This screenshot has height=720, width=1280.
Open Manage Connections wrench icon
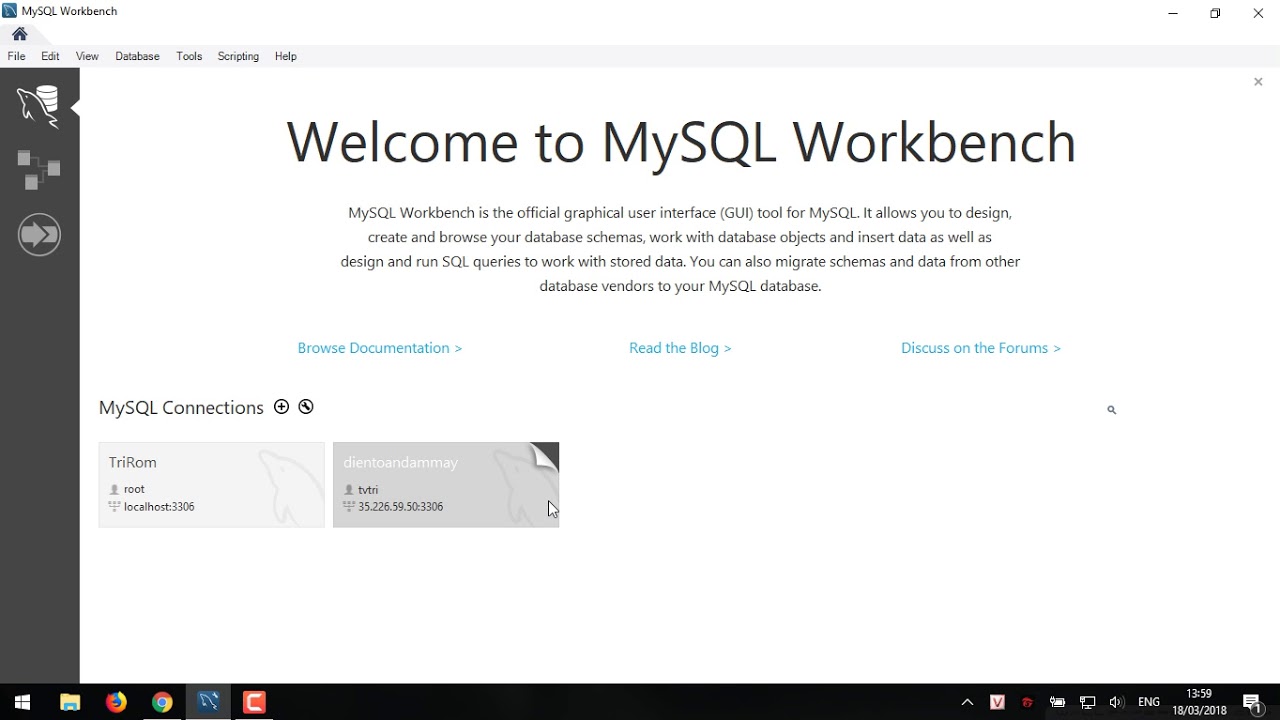point(306,407)
